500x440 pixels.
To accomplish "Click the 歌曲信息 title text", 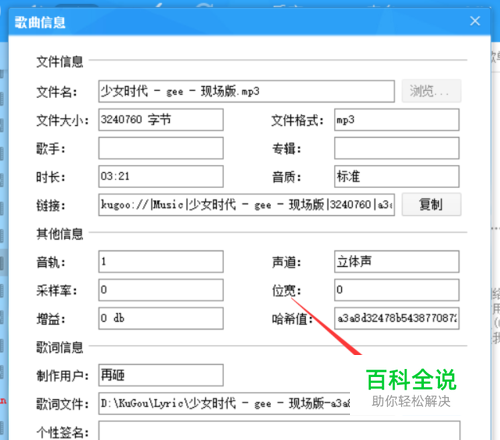I will 40,22.
